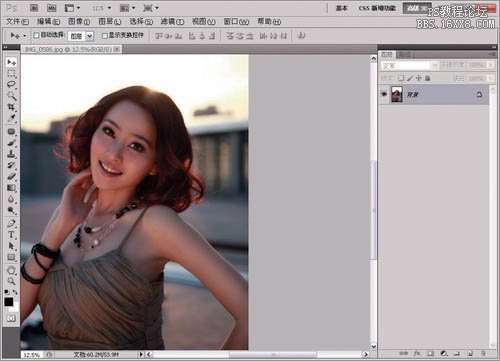500x361 pixels.
Task: Open the 图像 menu
Action: 79,22
